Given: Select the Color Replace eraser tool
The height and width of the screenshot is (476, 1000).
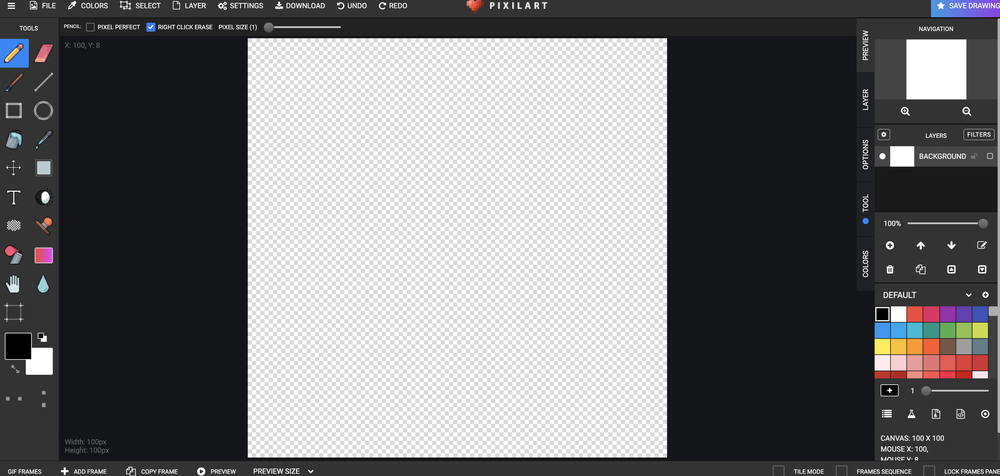Looking at the screenshot, I should tap(14, 255).
